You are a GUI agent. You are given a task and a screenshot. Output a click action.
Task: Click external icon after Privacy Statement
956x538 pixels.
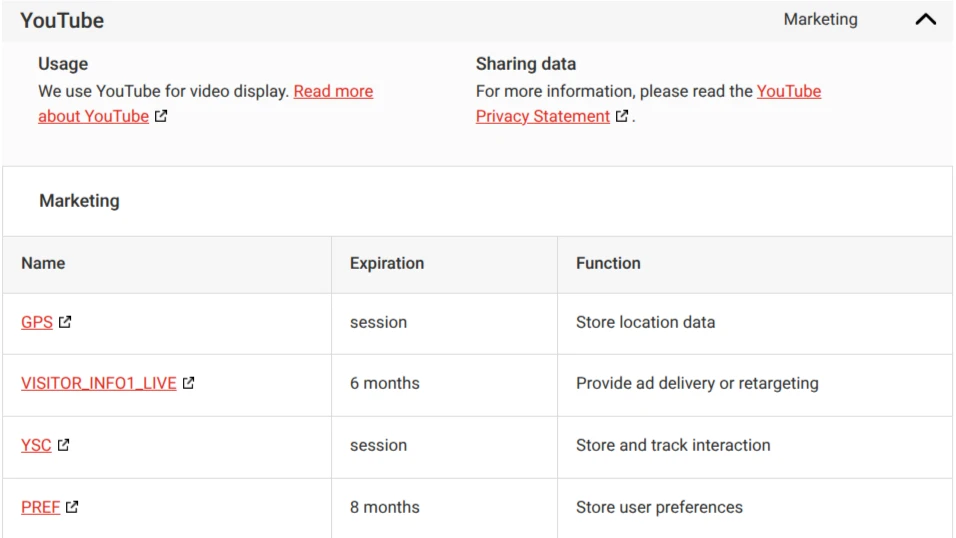pyautogui.click(x=622, y=116)
